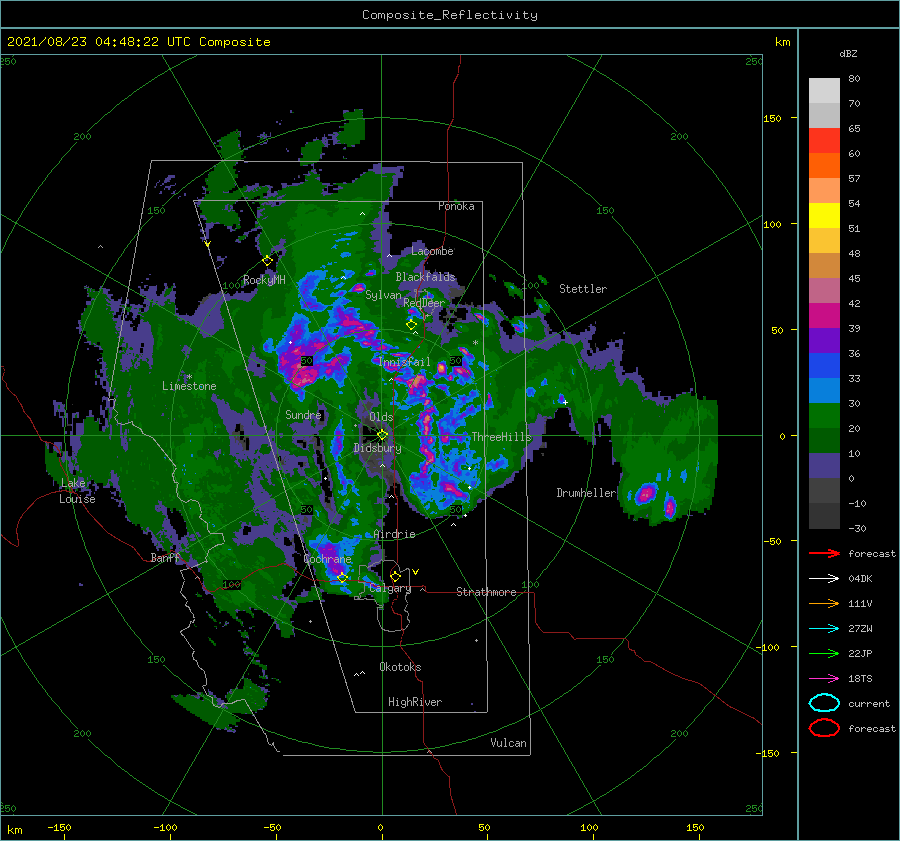
Task: Select the cyan 27ZW arrow icon
Action: tap(824, 629)
